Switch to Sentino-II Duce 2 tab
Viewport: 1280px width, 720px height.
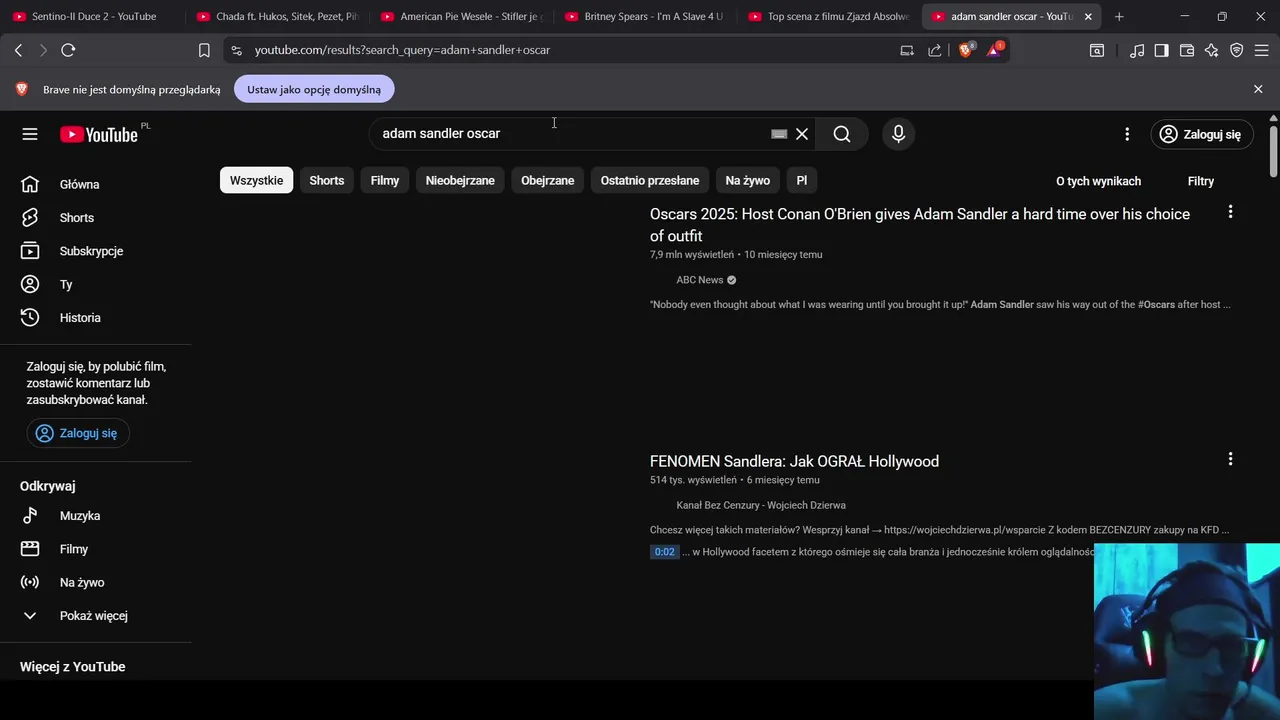point(93,16)
